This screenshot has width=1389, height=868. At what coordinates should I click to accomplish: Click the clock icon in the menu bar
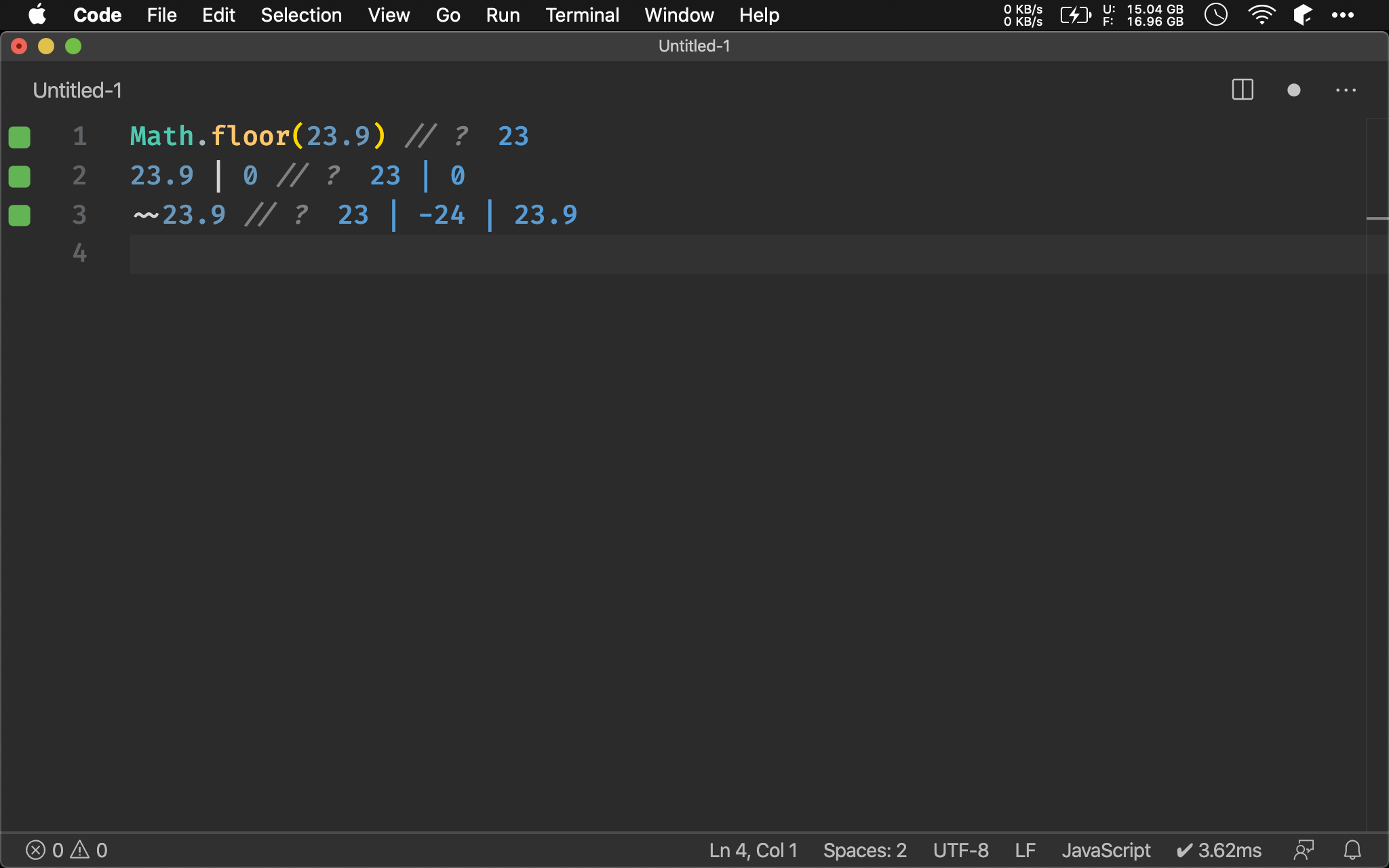click(x=1215, y=15)
